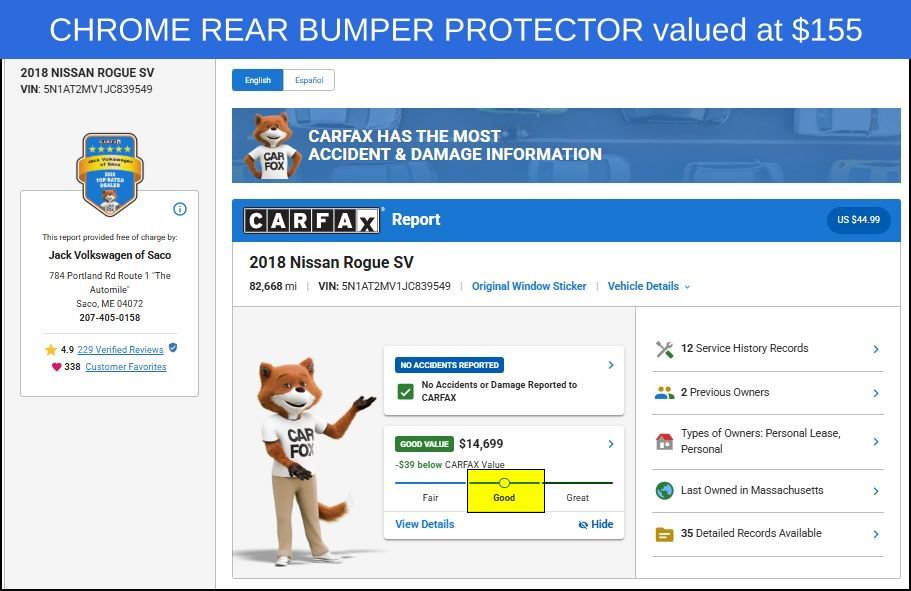The image size is (911, 591).
Task: Click the wrench service history icon
Action: 665,349
